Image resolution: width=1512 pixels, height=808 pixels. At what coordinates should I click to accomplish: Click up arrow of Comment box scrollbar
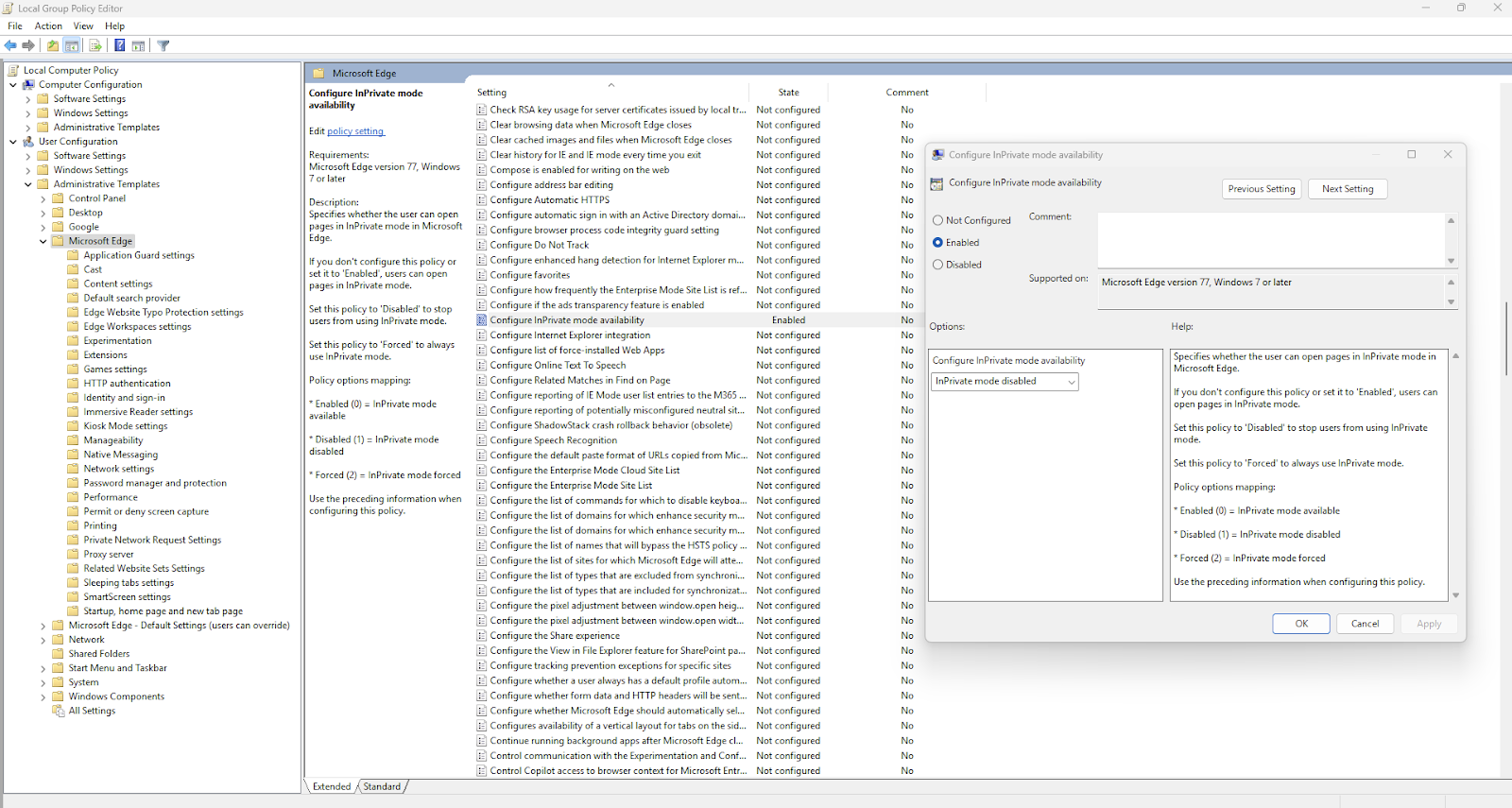point(1451,220)
